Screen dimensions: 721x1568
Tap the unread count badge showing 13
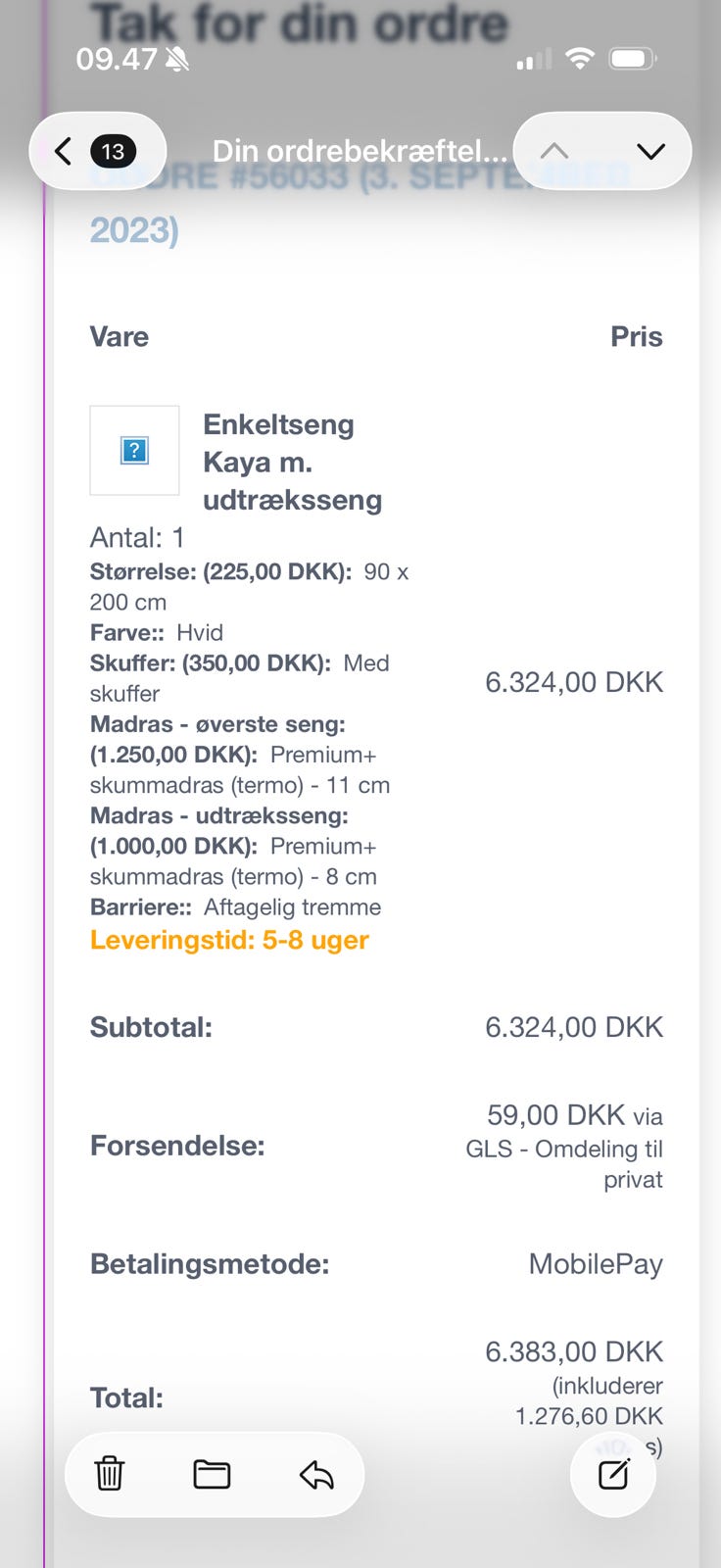pos(114,151)
